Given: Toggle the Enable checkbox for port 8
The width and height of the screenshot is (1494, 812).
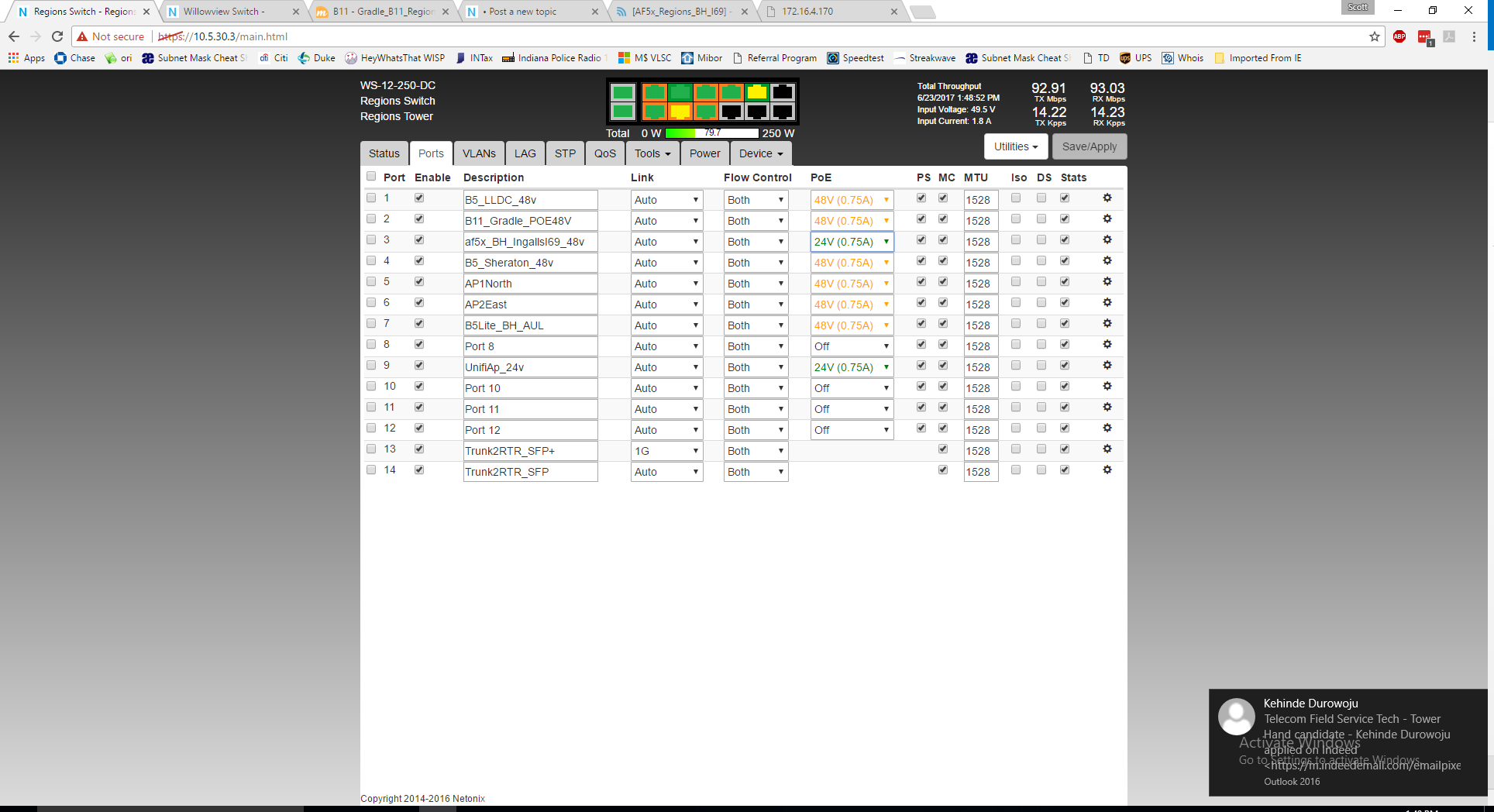Looking at the screenshot, I should [x=419, y=345].
